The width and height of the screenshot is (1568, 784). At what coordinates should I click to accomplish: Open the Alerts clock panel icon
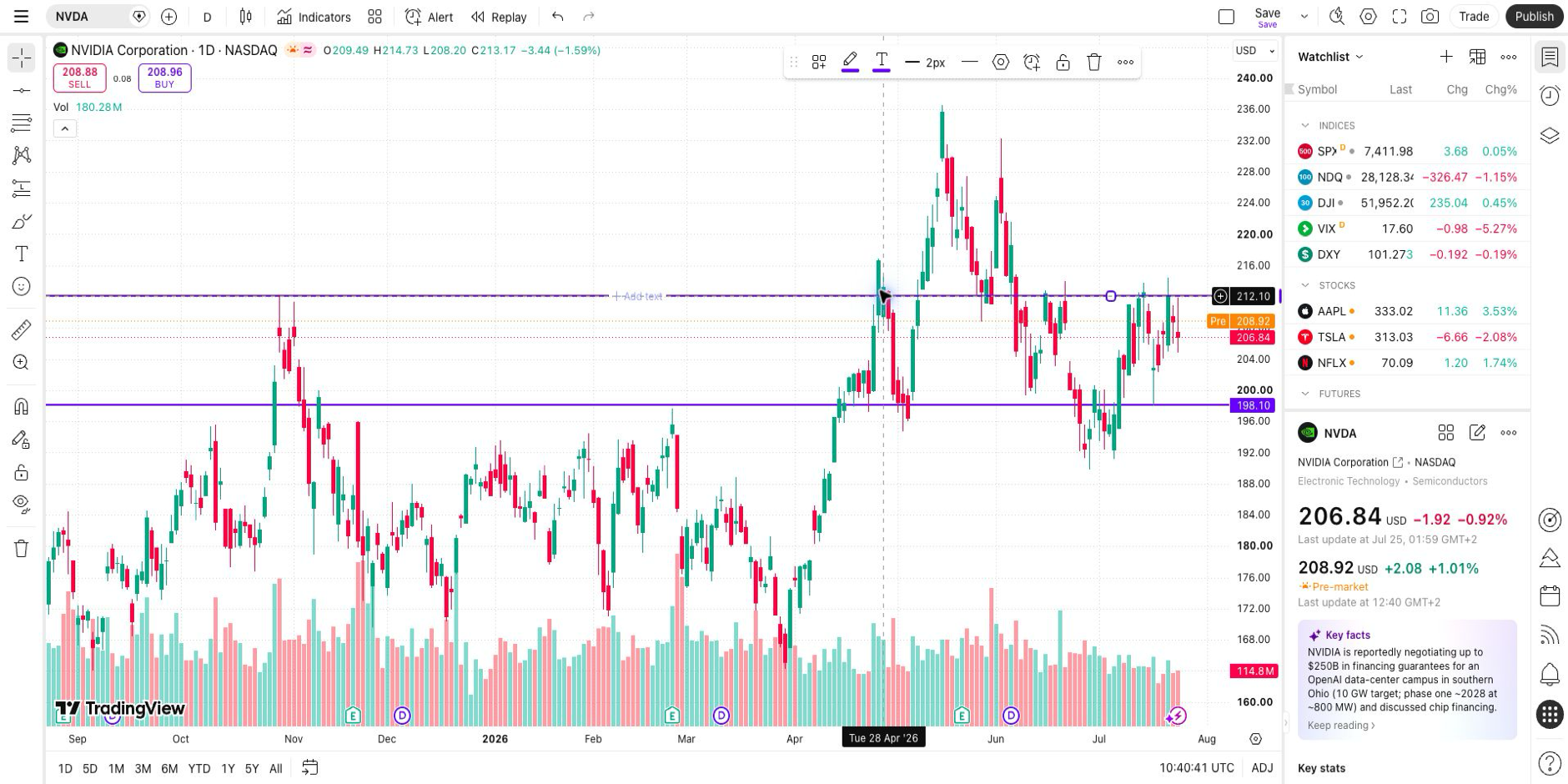pyautogui.click(x=1550, y=96)
